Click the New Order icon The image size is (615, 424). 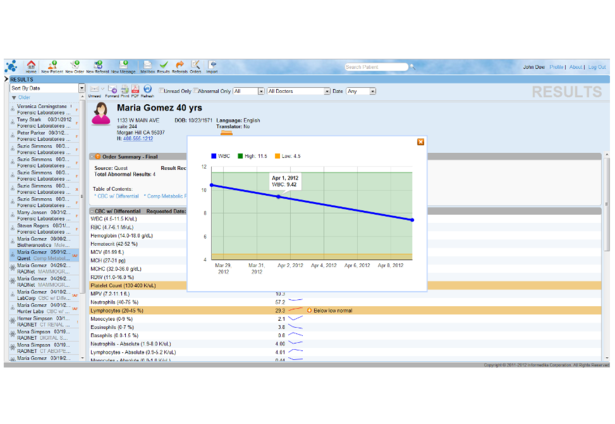pos(75,65)
